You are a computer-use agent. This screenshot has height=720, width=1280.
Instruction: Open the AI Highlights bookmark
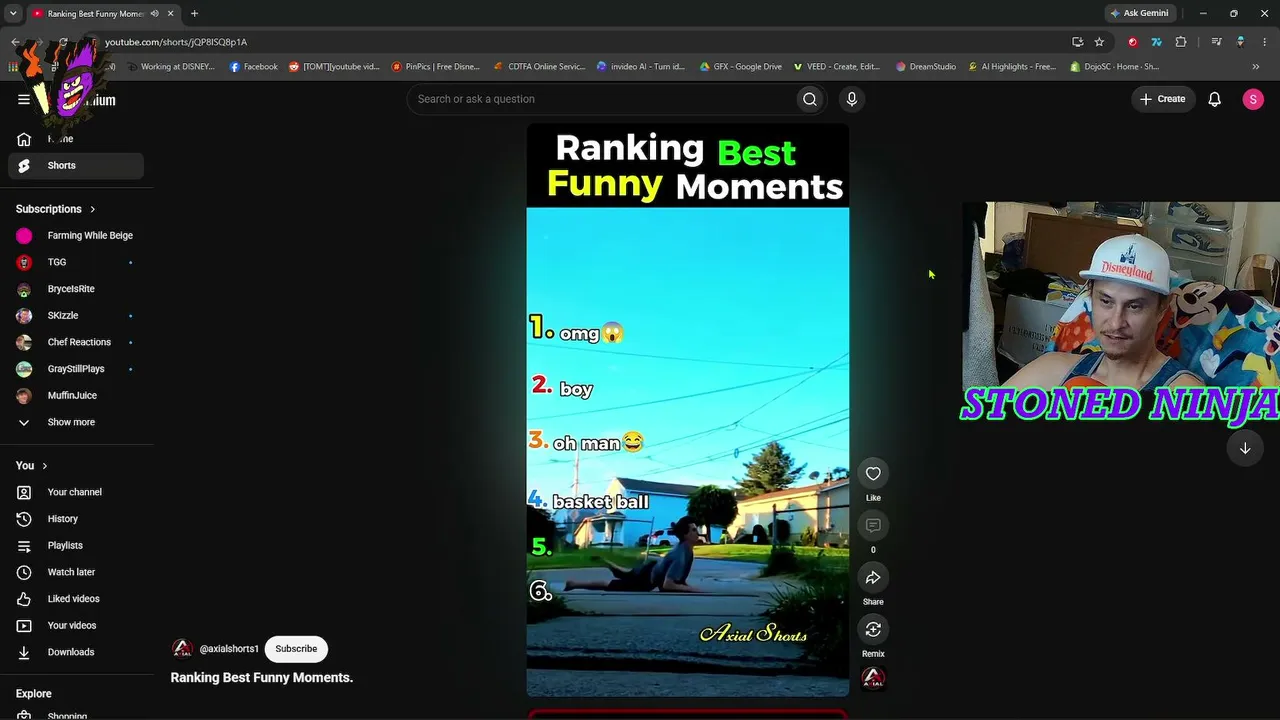tap(1012, 67)
